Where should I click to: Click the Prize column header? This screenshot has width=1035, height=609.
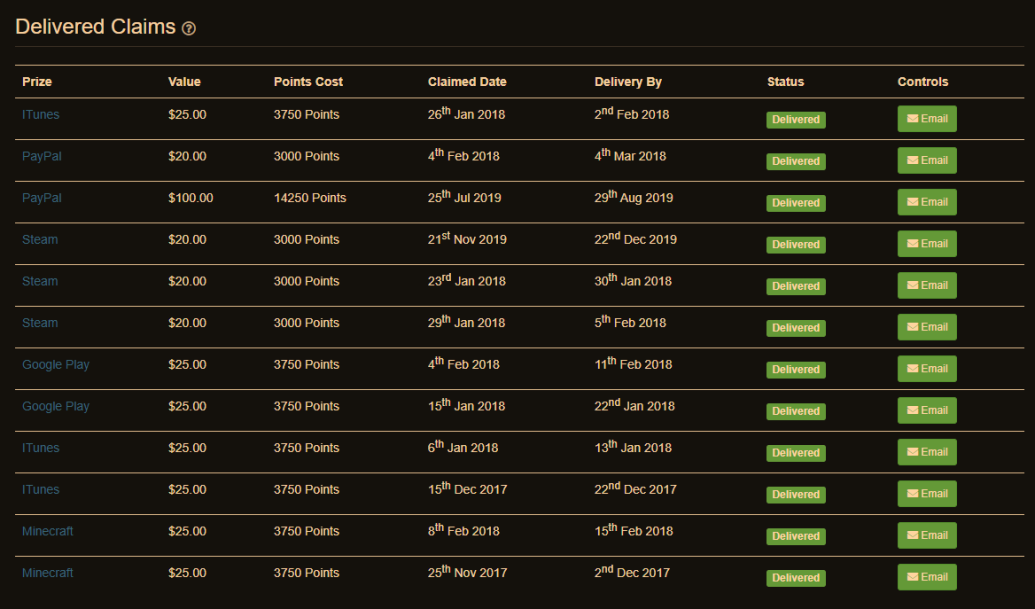pos(37,82)
